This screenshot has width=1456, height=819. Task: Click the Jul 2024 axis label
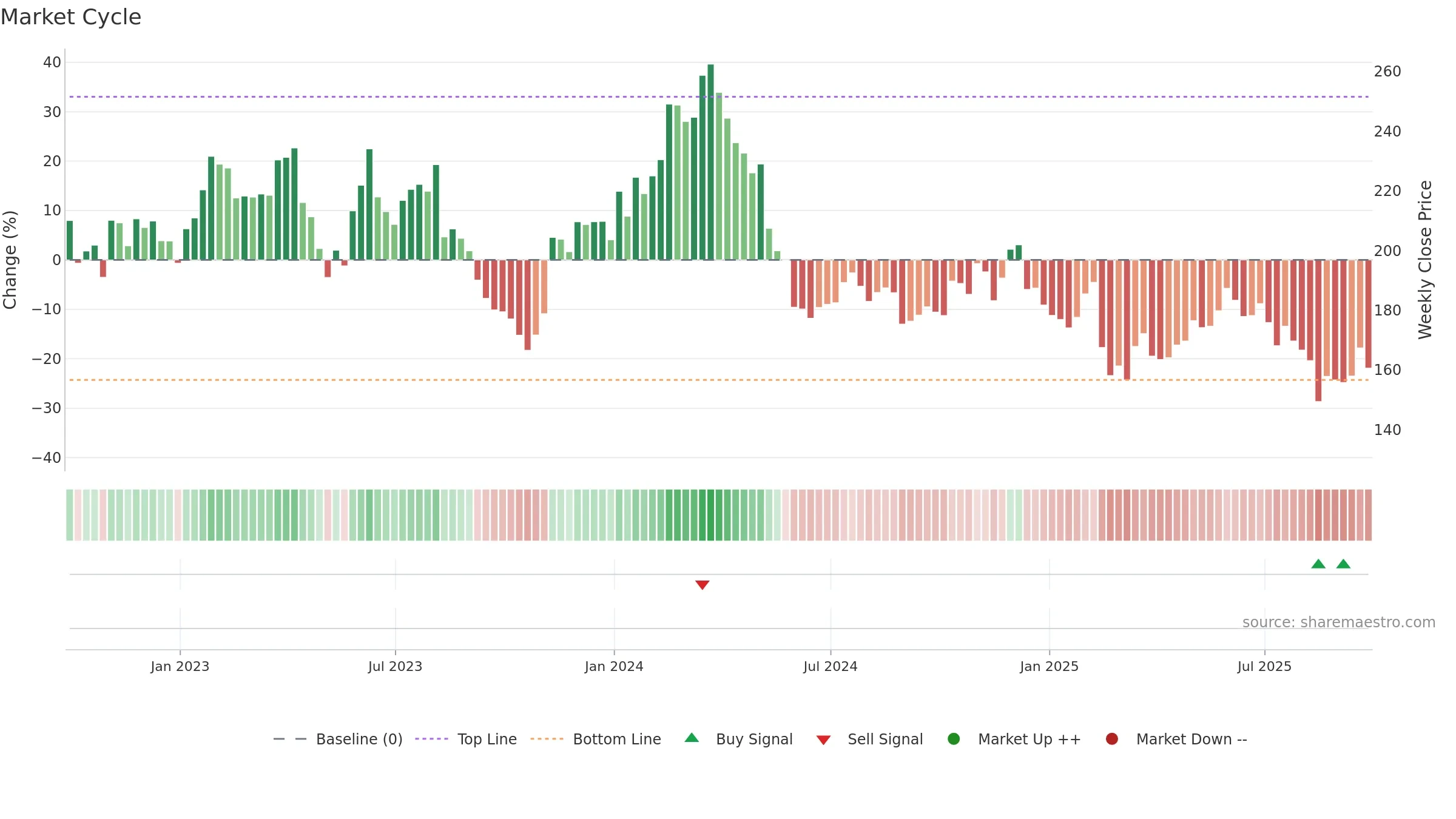(x=831, y=667)
